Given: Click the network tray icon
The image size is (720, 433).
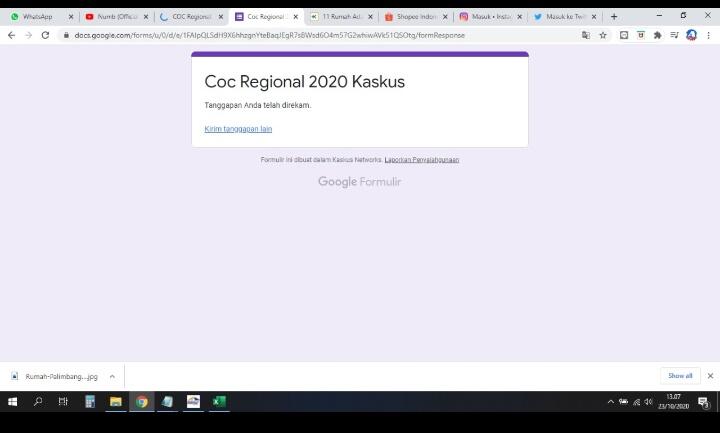Looking at the screenshot, I should tap(636, 402).
